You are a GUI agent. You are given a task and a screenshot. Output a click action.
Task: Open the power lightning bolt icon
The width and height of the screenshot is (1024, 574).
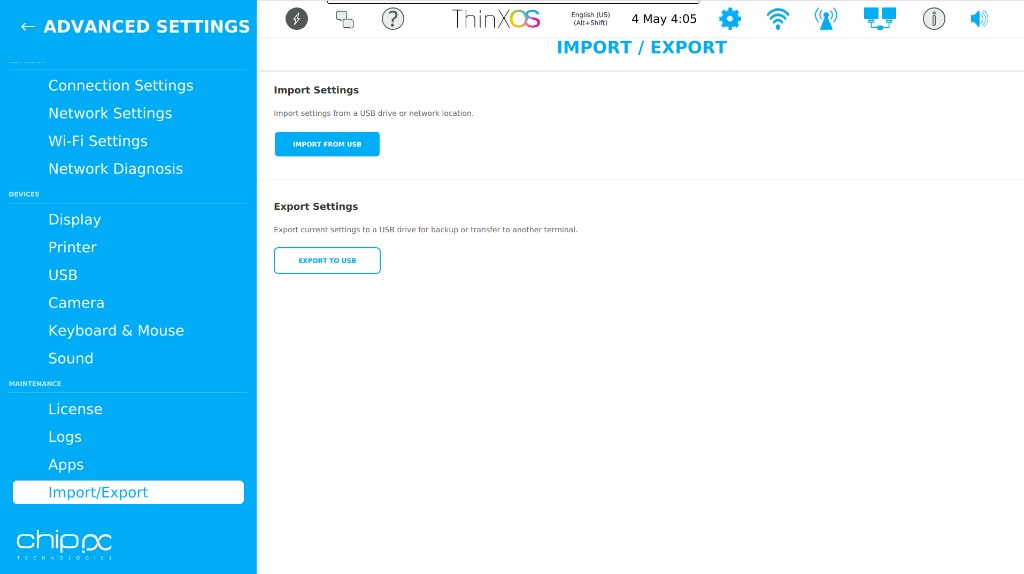tap(296, 19)
